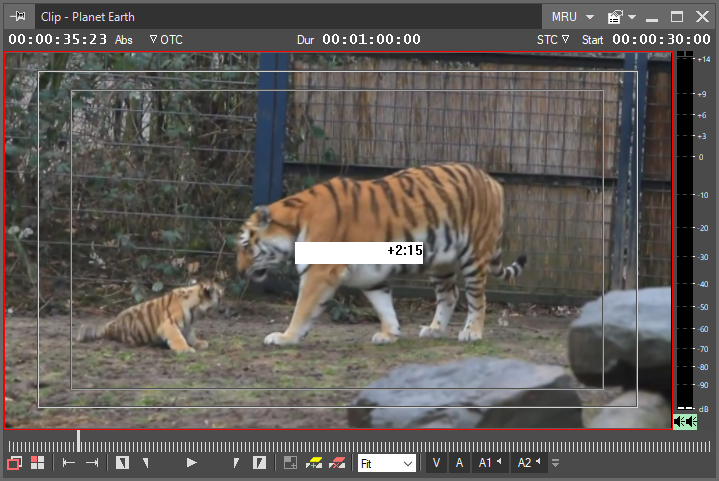Open the STC timecode type menu
The width and height of the screenshot is (719, 481).
click(x=553, y=40)
